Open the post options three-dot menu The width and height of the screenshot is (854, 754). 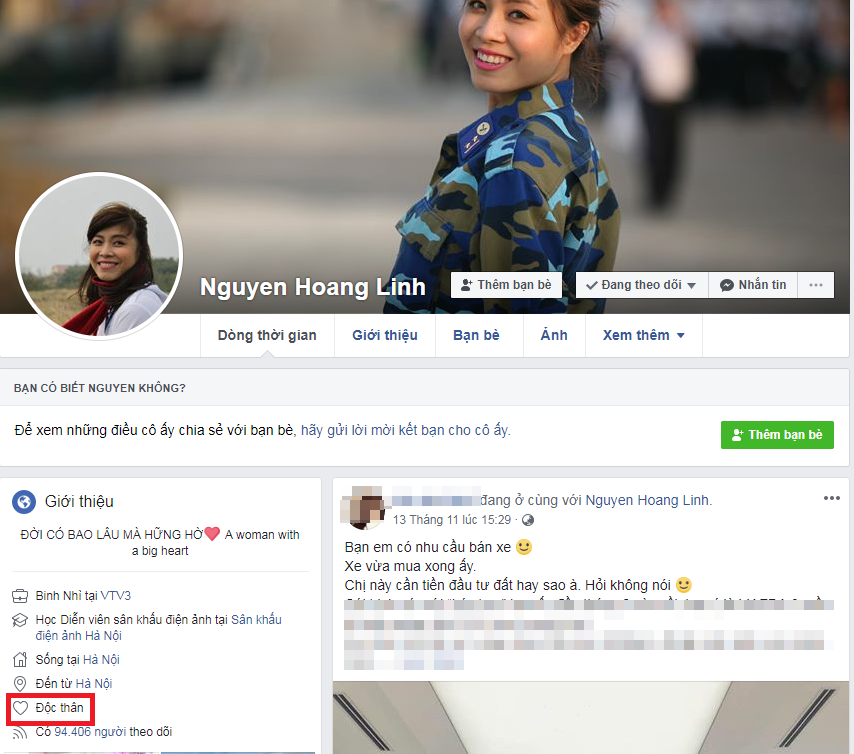pyautogui.click(x=831, y=498)
